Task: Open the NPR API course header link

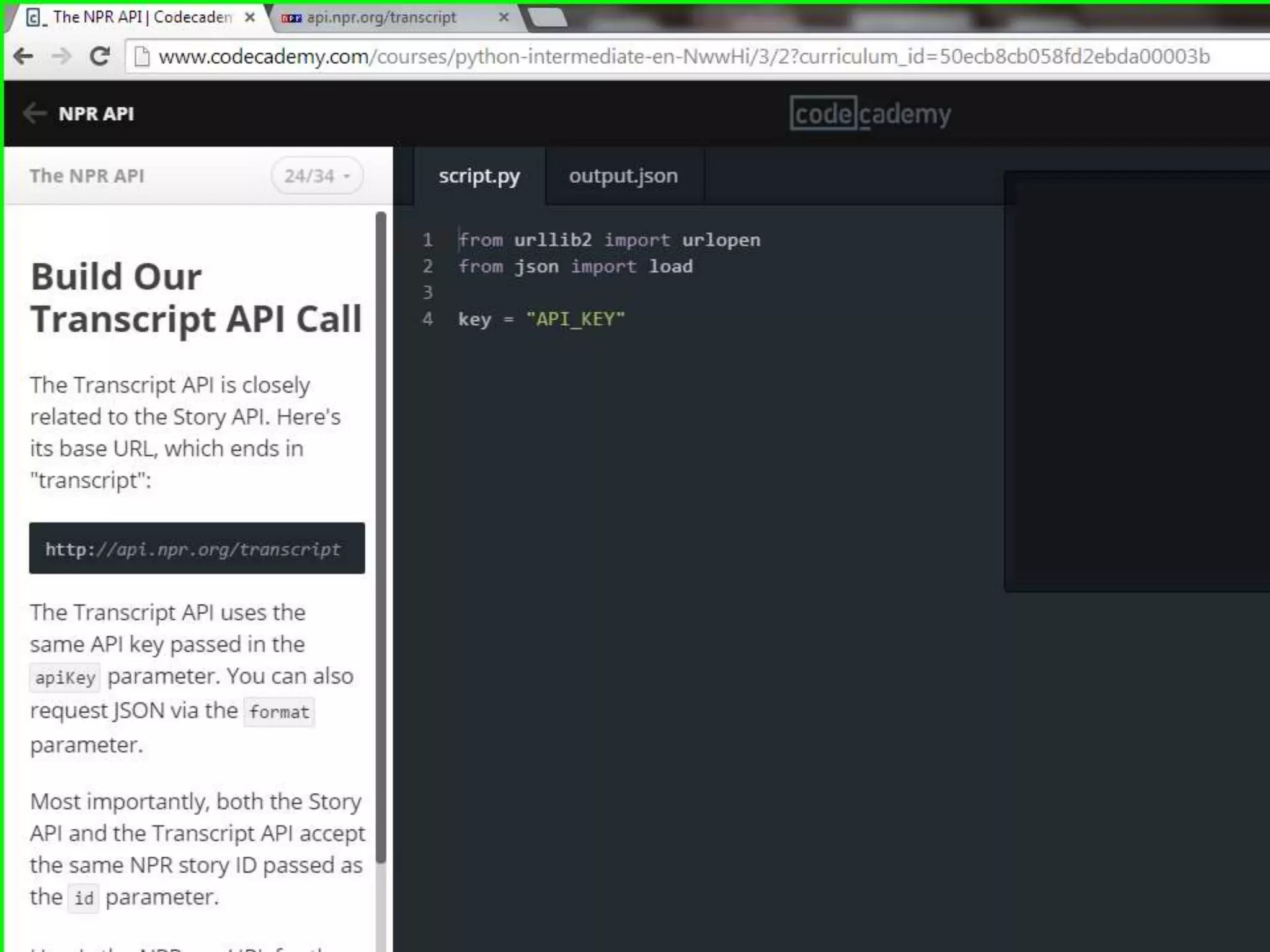Action: (96, 113)
